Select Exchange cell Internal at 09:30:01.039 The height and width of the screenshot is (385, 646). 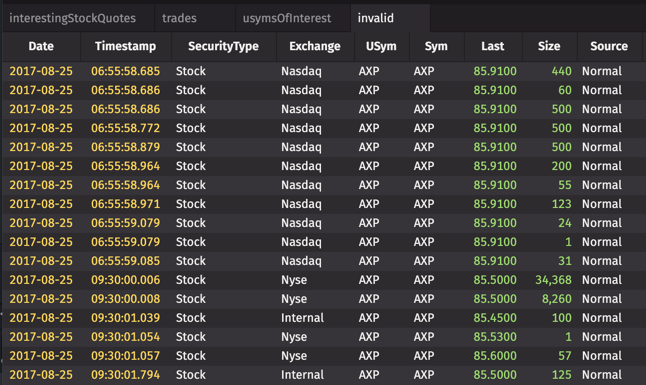pyautogui.click(x=302, y=318)
